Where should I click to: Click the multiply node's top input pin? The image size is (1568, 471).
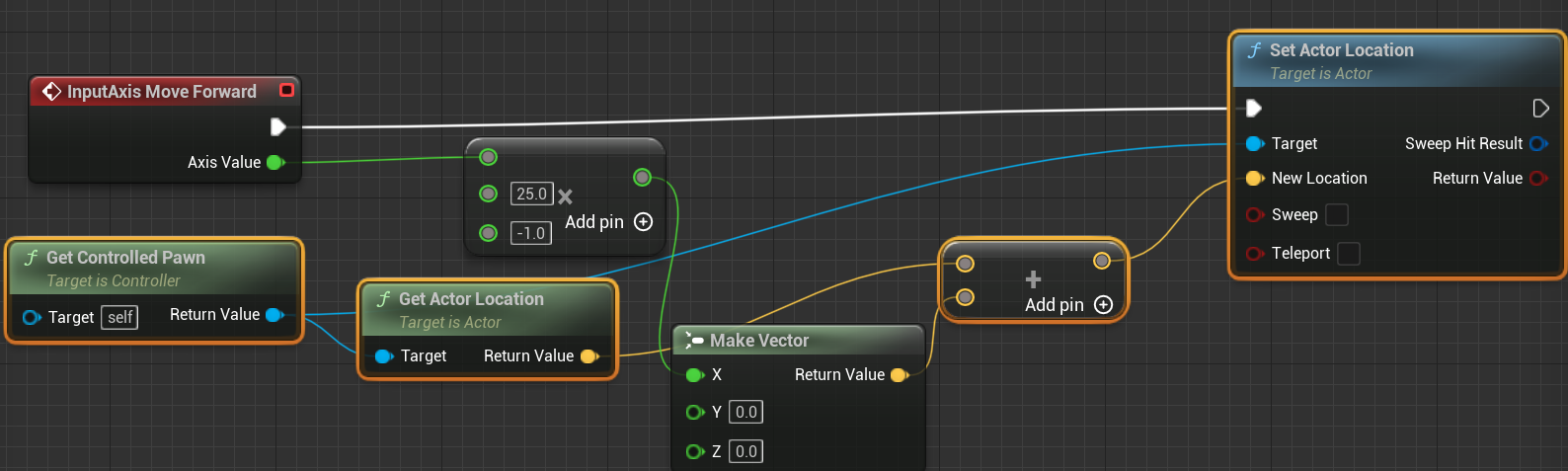(488, 157)
